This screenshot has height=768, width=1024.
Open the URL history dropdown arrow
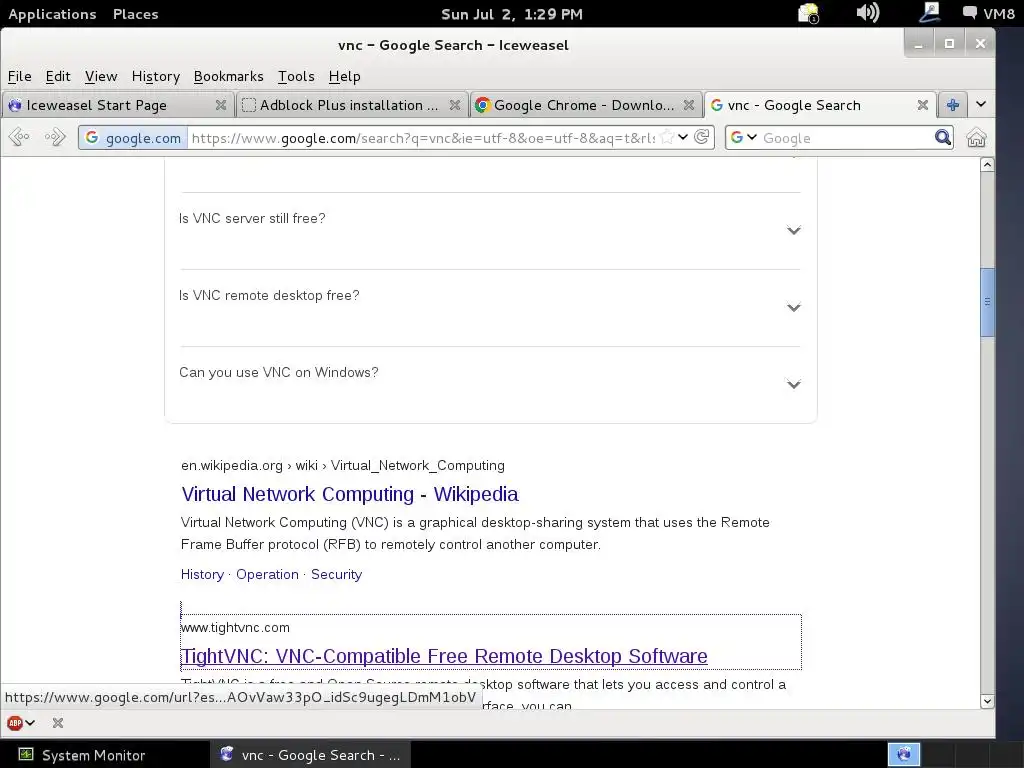(683, 137)
